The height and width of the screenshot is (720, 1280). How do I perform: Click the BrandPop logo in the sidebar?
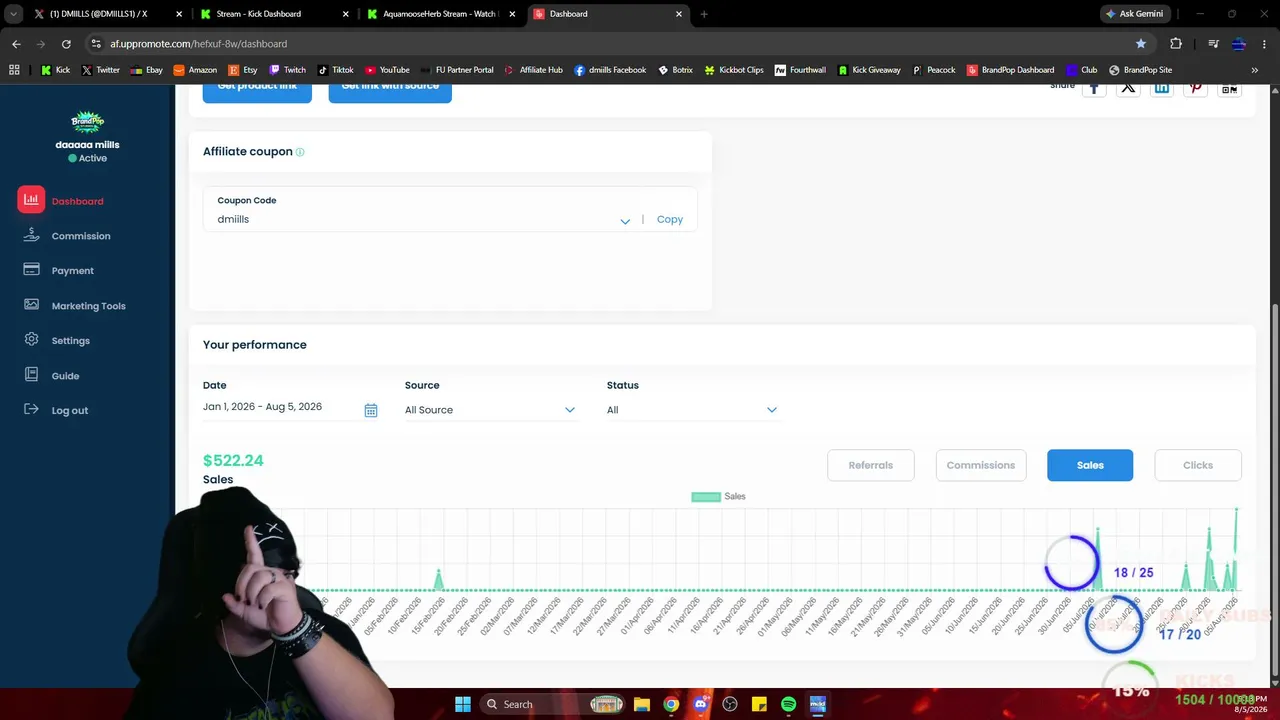click(x=87, y=122)
